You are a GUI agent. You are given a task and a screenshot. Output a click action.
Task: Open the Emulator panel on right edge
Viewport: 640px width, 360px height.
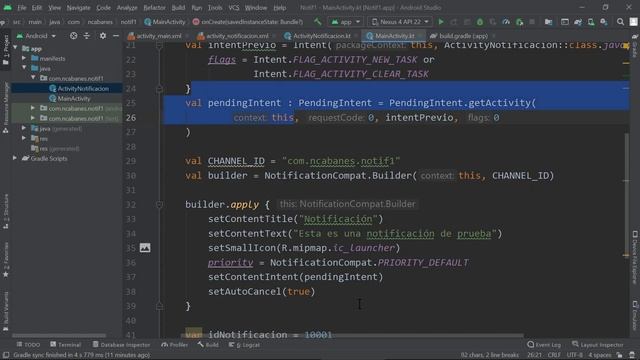[x=635, y=315]
